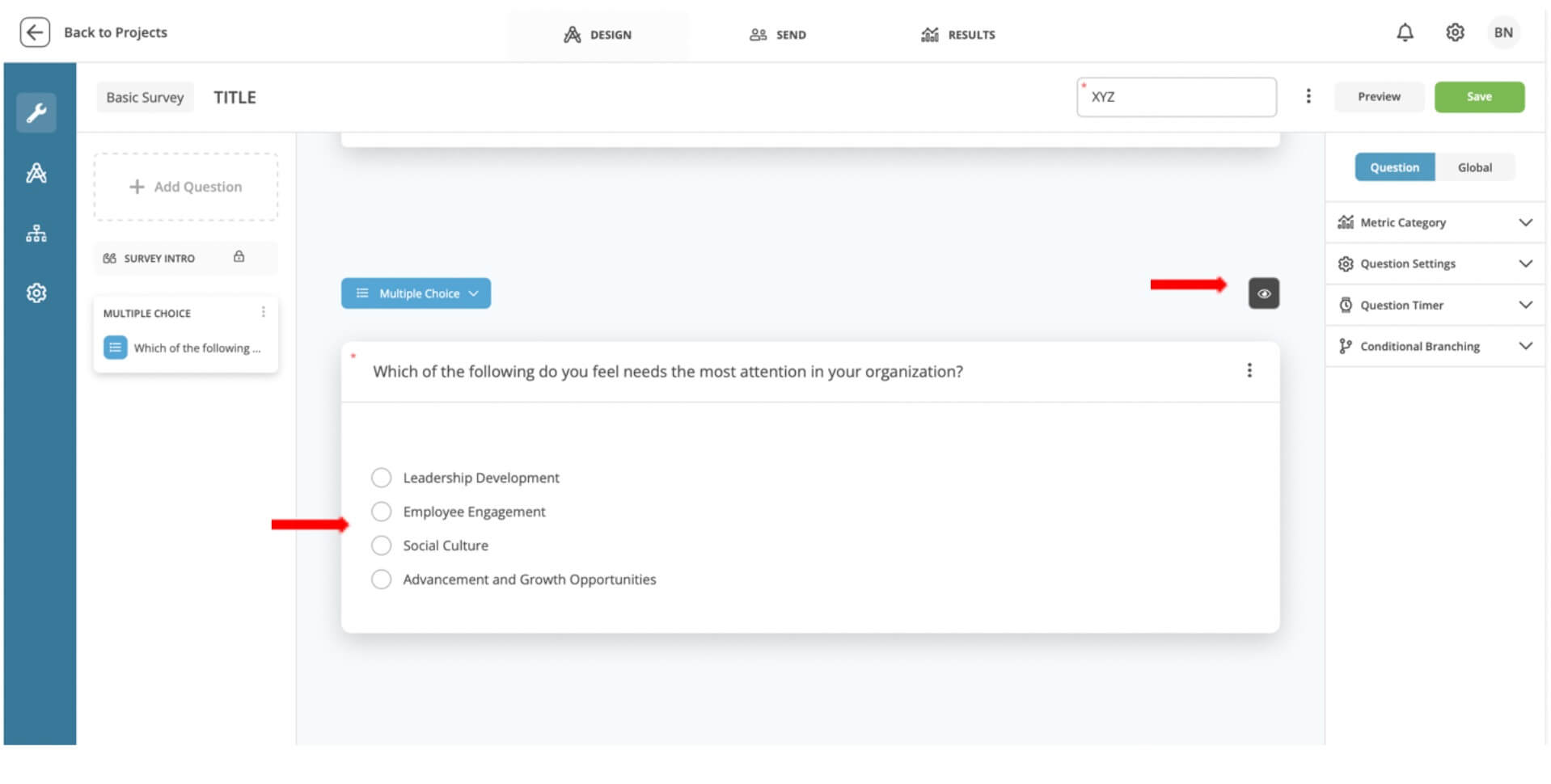Click the Question Timer label
Screen dimensions: 1551x784
point(1401,305)
